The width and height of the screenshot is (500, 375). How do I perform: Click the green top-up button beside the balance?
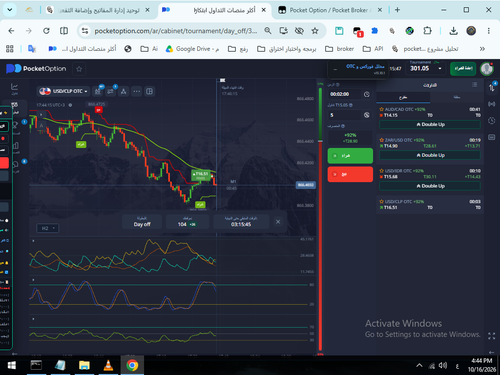click(x=463, y=68)
